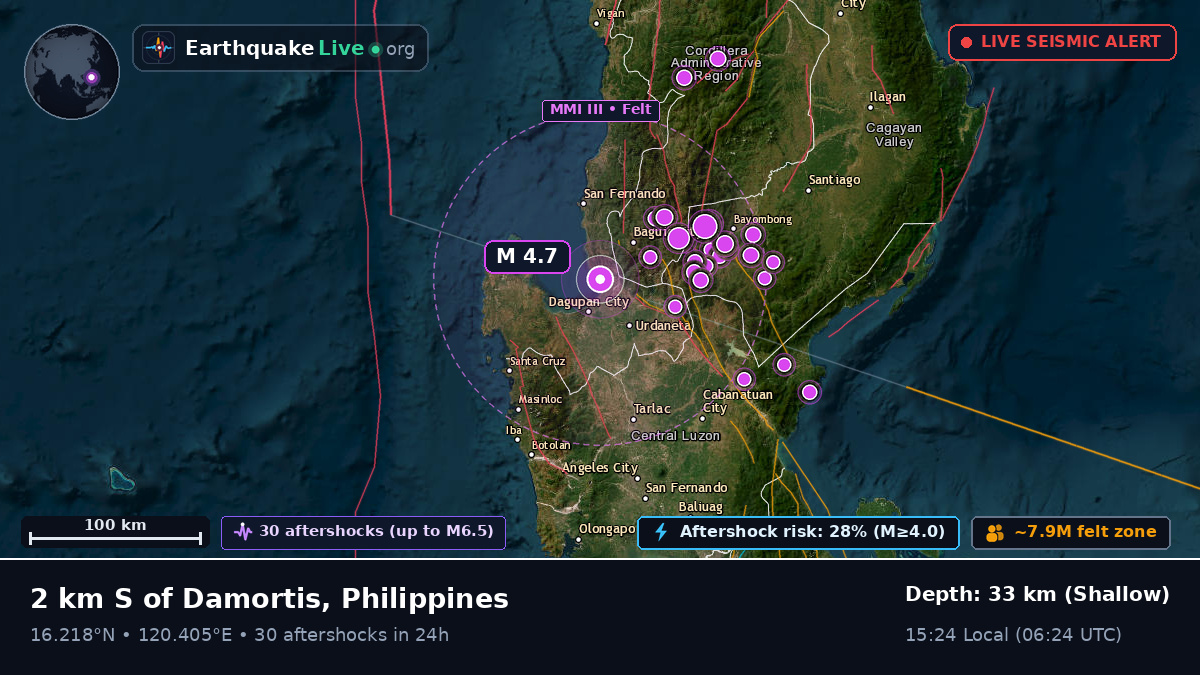Click the red dot in the live alert badge
Viewport: 1200px width, 675px height.
coord(966,42)
